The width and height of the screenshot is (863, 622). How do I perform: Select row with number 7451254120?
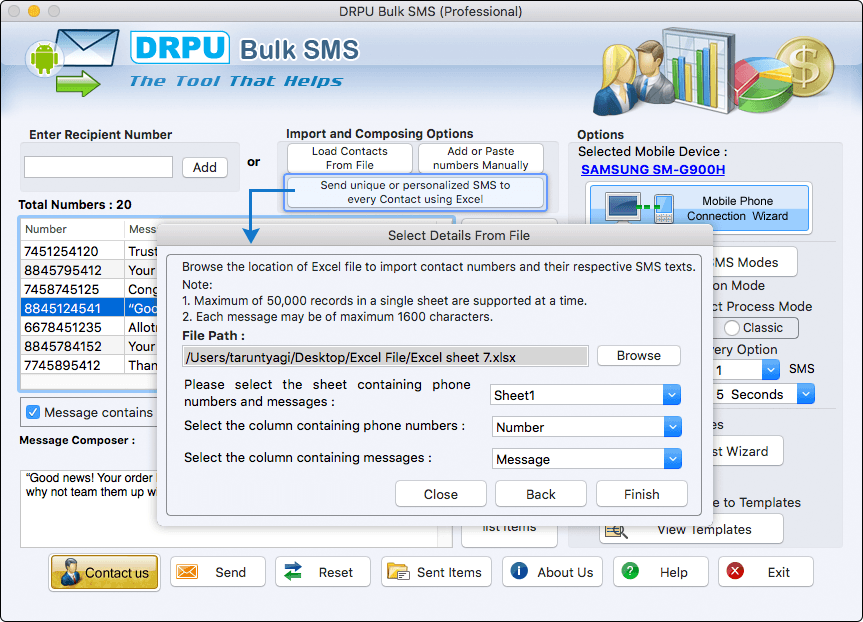tap(89, 251)
